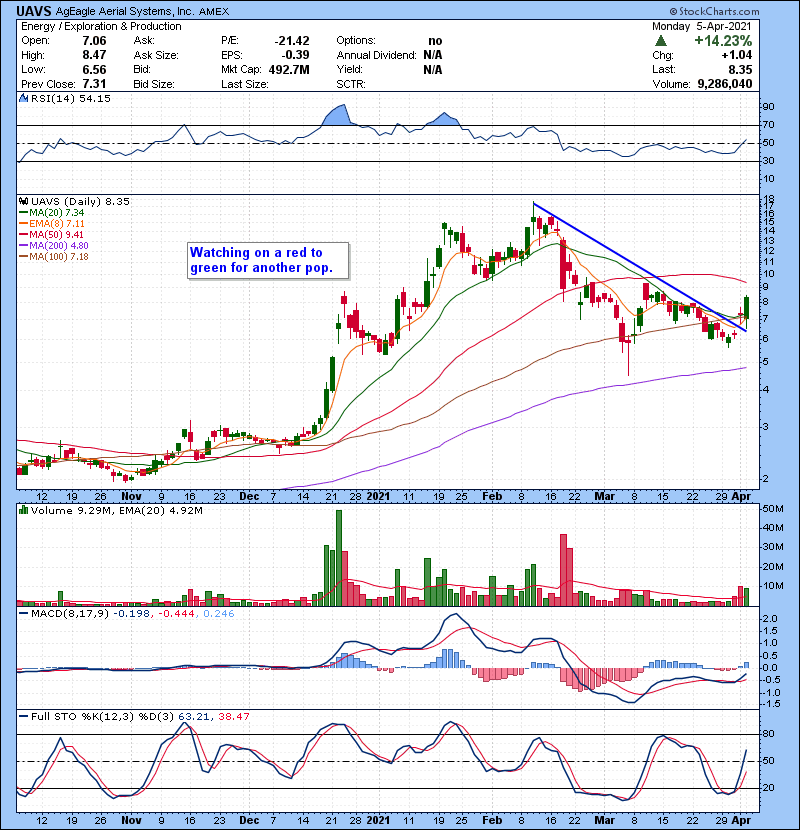Viewport: 800px width, 830px height.
Task: Click the AMEX exchange label
Action: tap(216, 11)
